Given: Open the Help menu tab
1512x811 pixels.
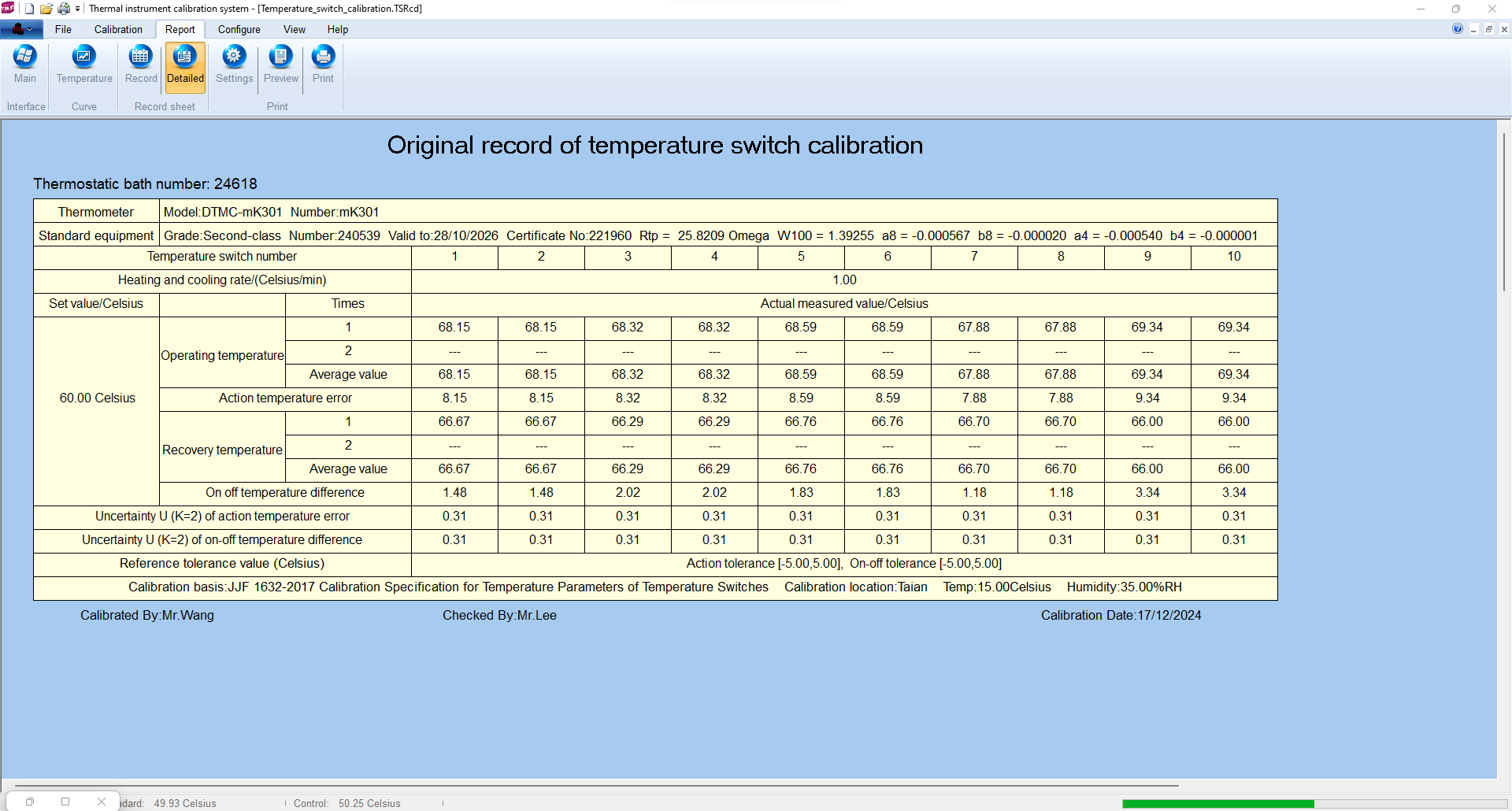Looking at the screenshot, I should pyautogui.click(x=337, y=29).
